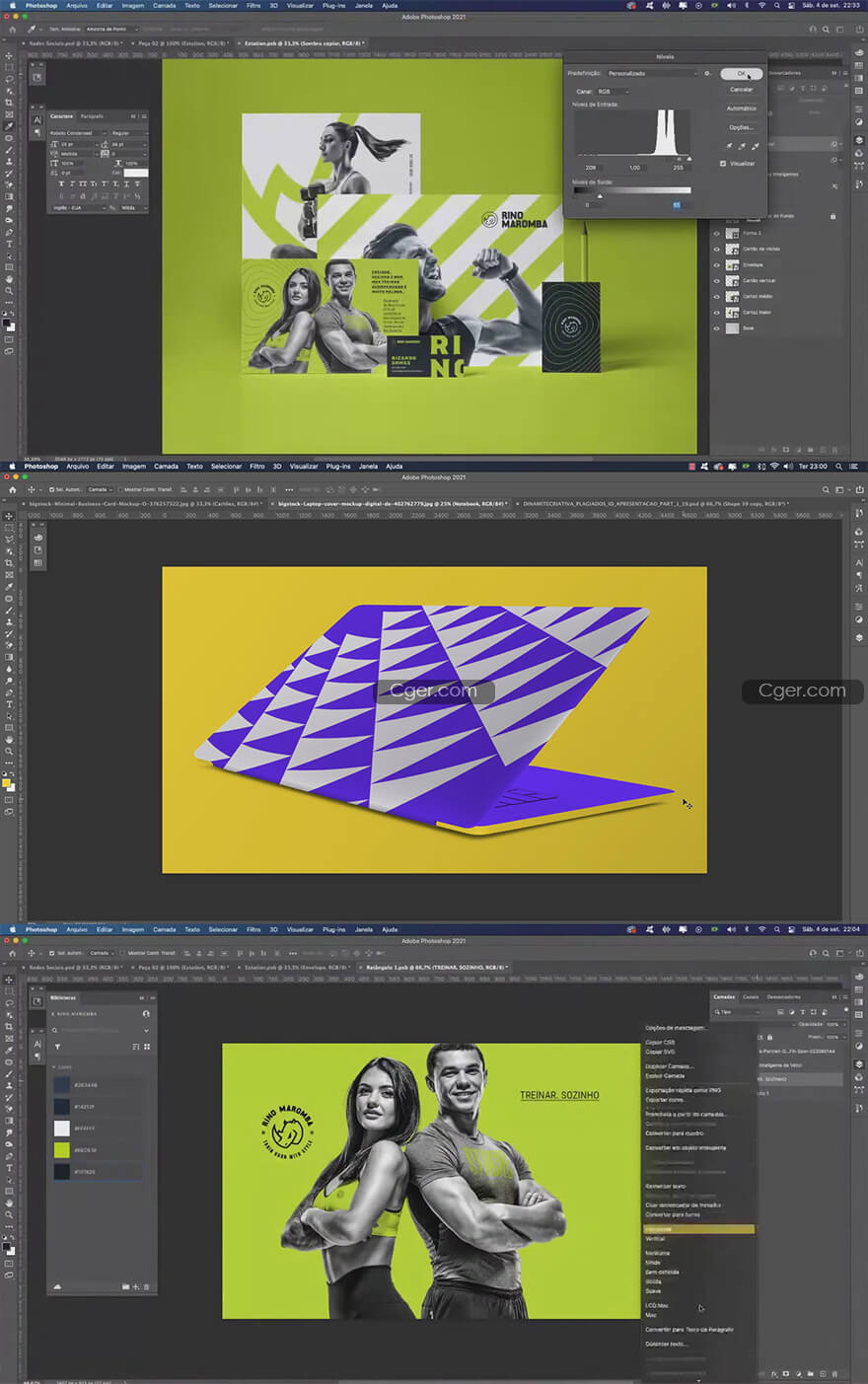Click the white Cor swatch in Caractere panel
The height and width of the screenshot is (1384, 868).
click(x=136, y=173)
